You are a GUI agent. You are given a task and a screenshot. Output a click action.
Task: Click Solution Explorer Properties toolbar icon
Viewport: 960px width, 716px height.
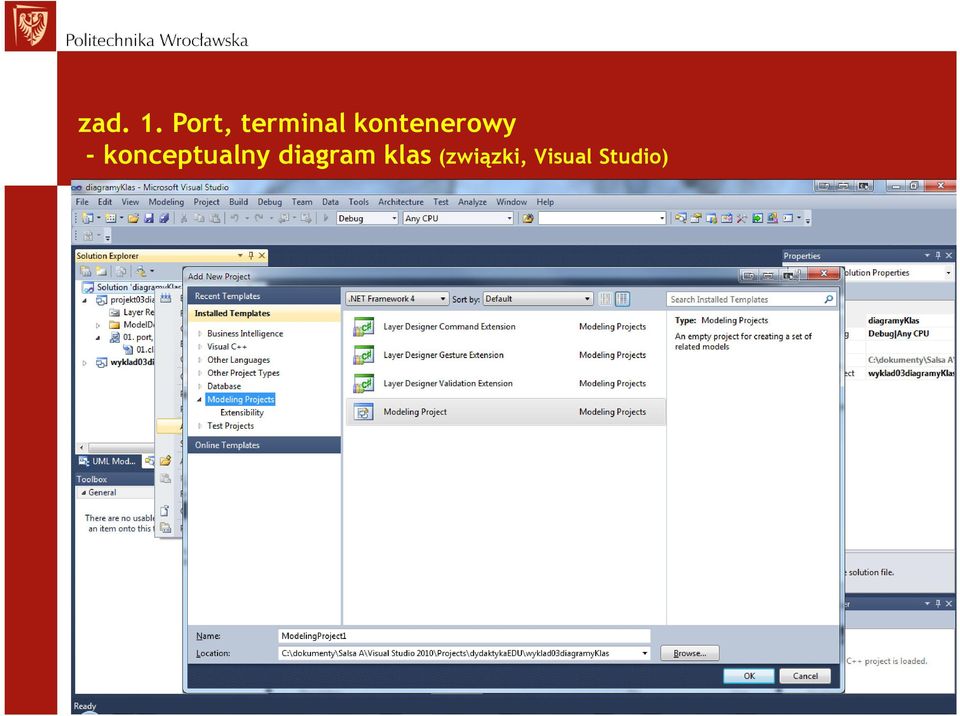coord(86,271)
